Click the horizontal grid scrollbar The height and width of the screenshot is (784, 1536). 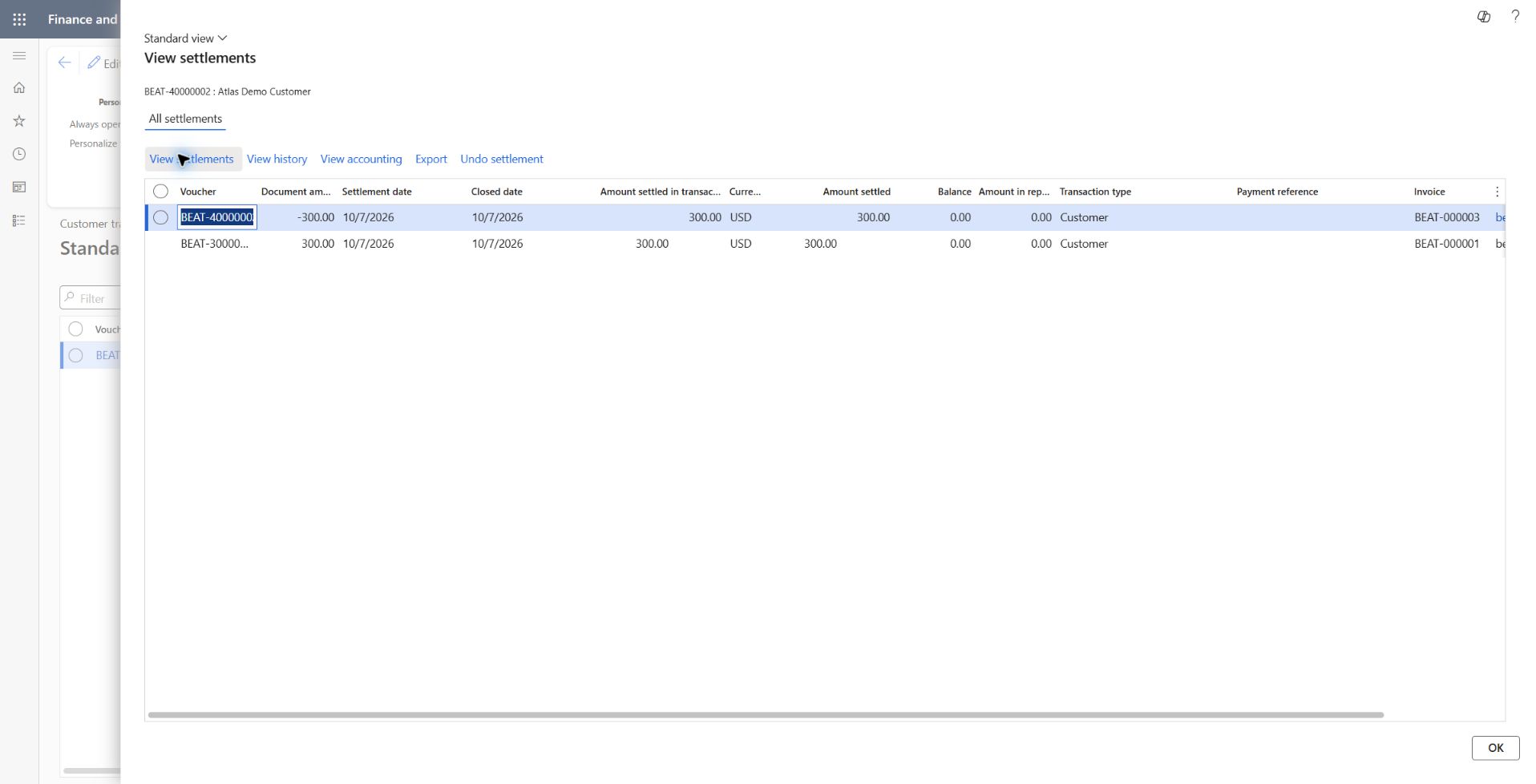pos(766,714)
